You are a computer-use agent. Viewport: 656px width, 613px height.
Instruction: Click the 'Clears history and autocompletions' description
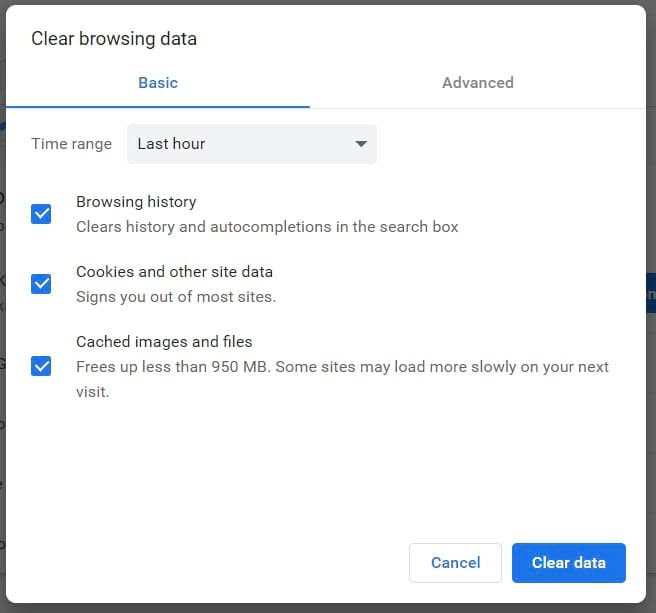pos(267,227)
